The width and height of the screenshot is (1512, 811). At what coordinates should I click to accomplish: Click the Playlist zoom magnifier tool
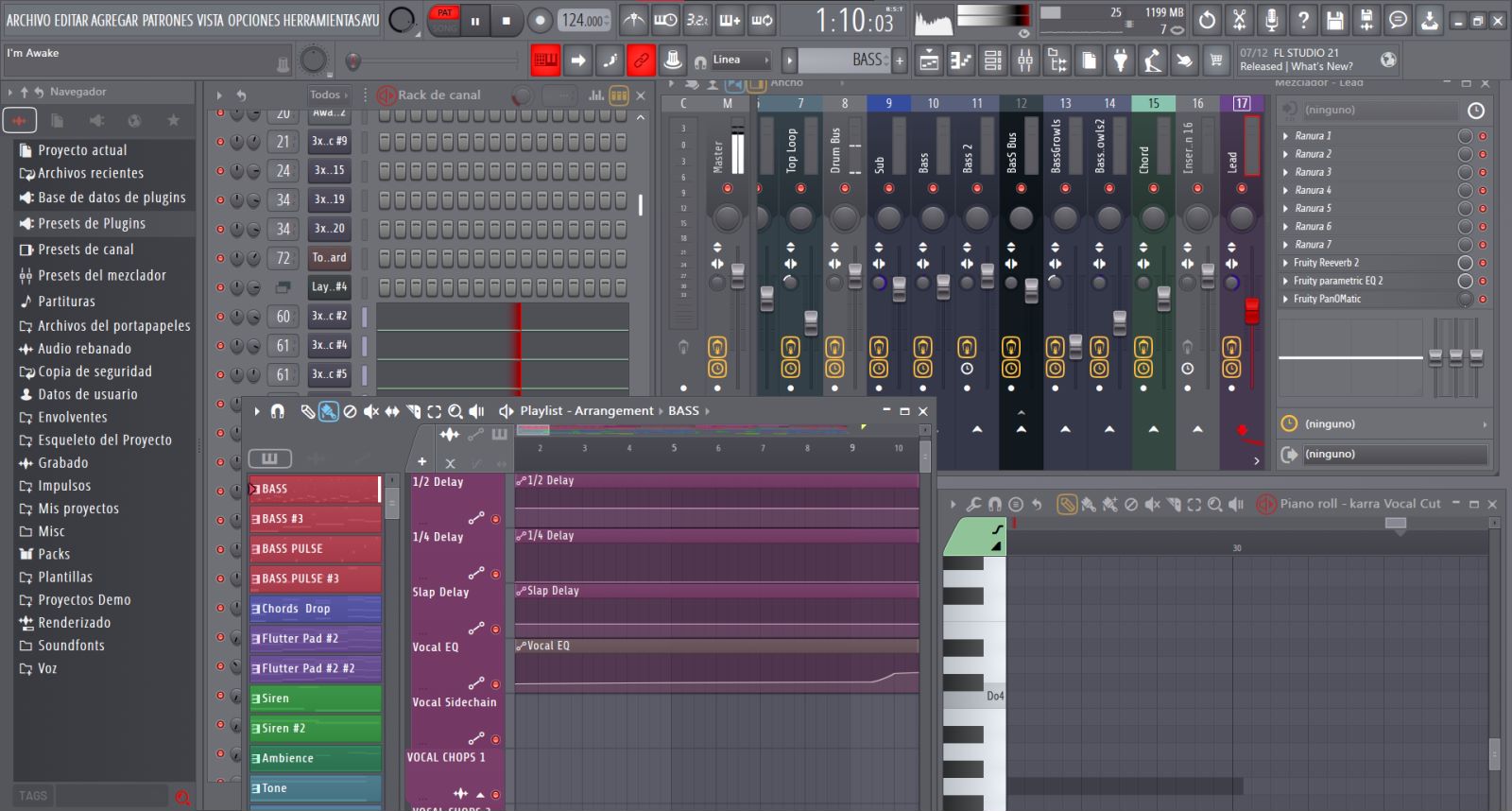[x=455, y=411]
